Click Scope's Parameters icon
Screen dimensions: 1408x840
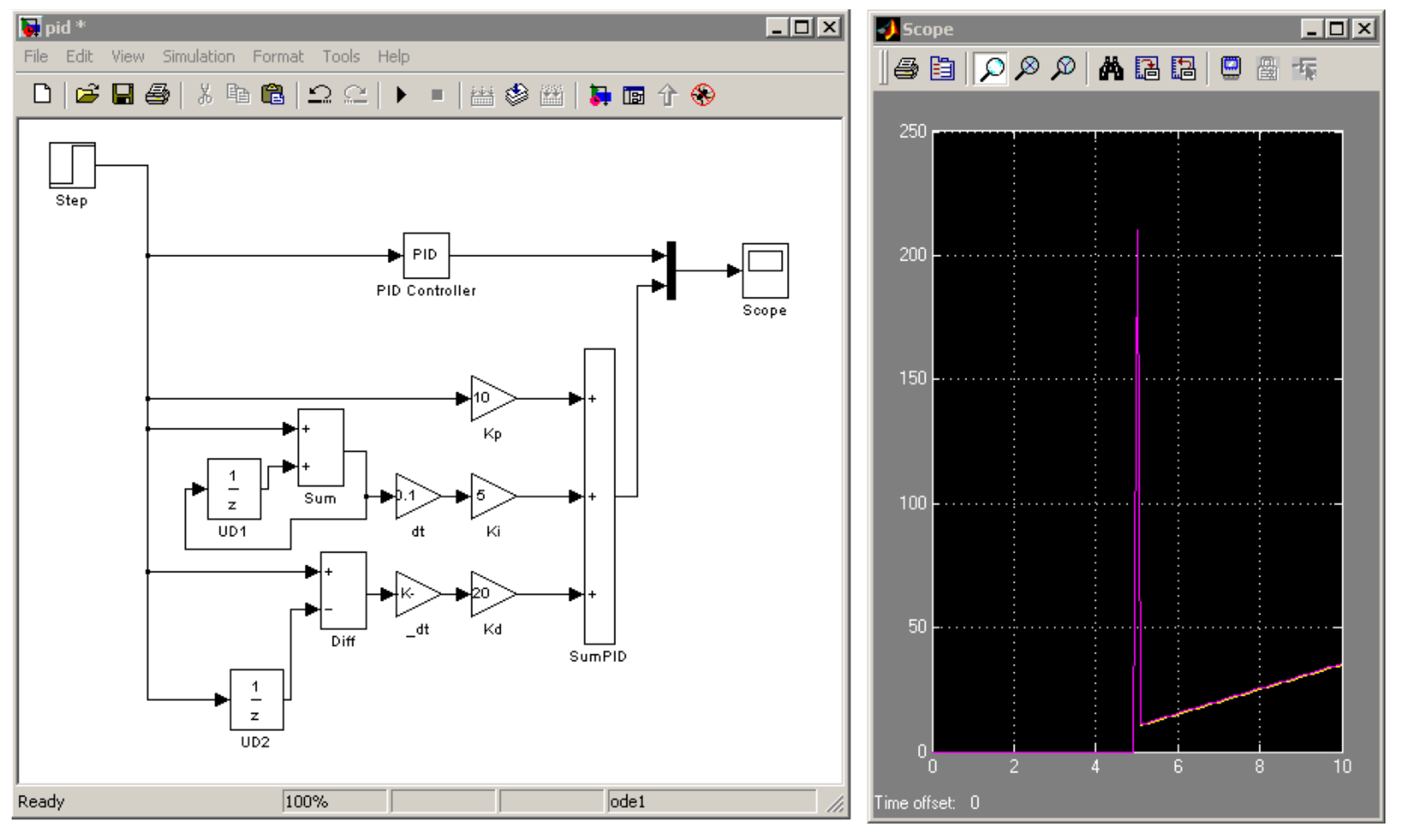point(942,69)
